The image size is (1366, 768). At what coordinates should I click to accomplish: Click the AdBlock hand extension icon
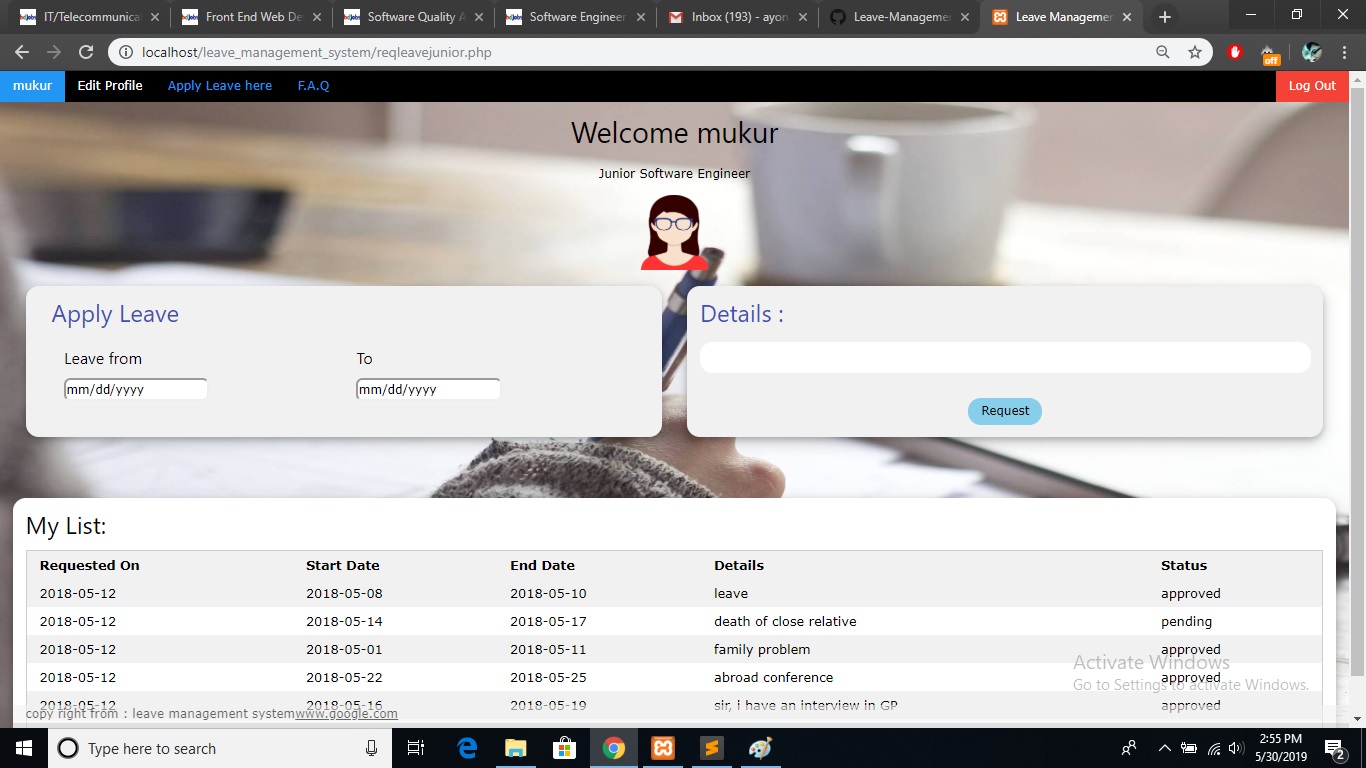pos(1234,52)
